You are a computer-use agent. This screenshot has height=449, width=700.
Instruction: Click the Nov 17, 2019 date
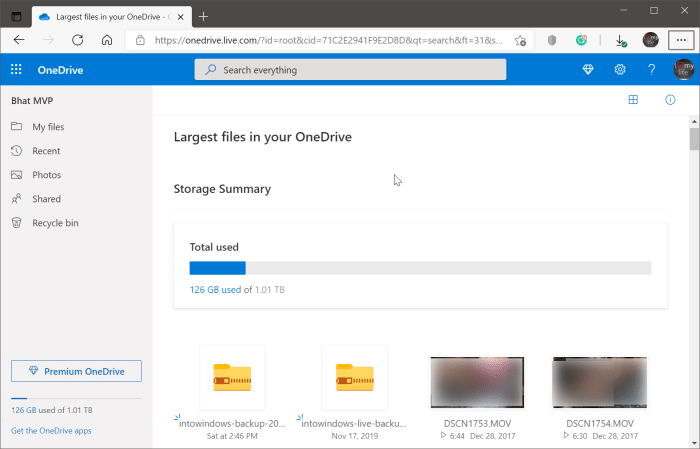click(x=355, y=436)
